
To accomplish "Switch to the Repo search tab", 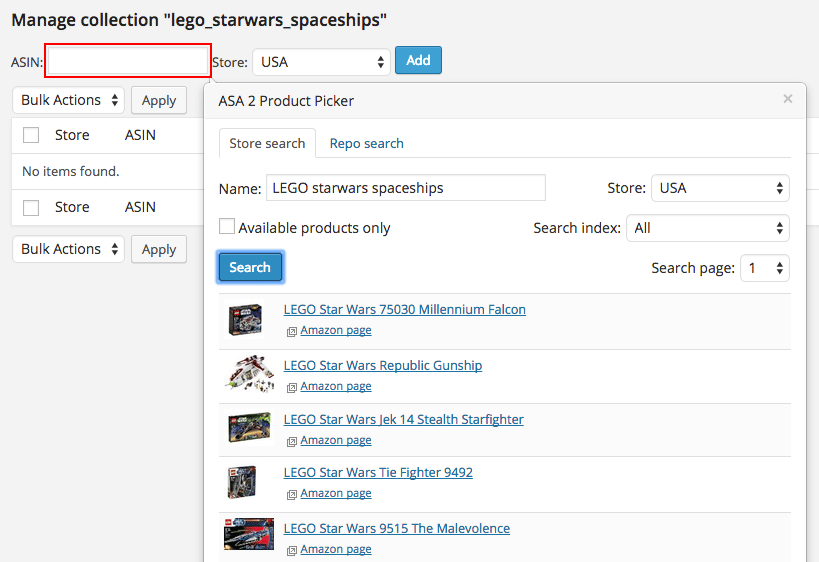I will pyautogui.click(x=366, y=143).
